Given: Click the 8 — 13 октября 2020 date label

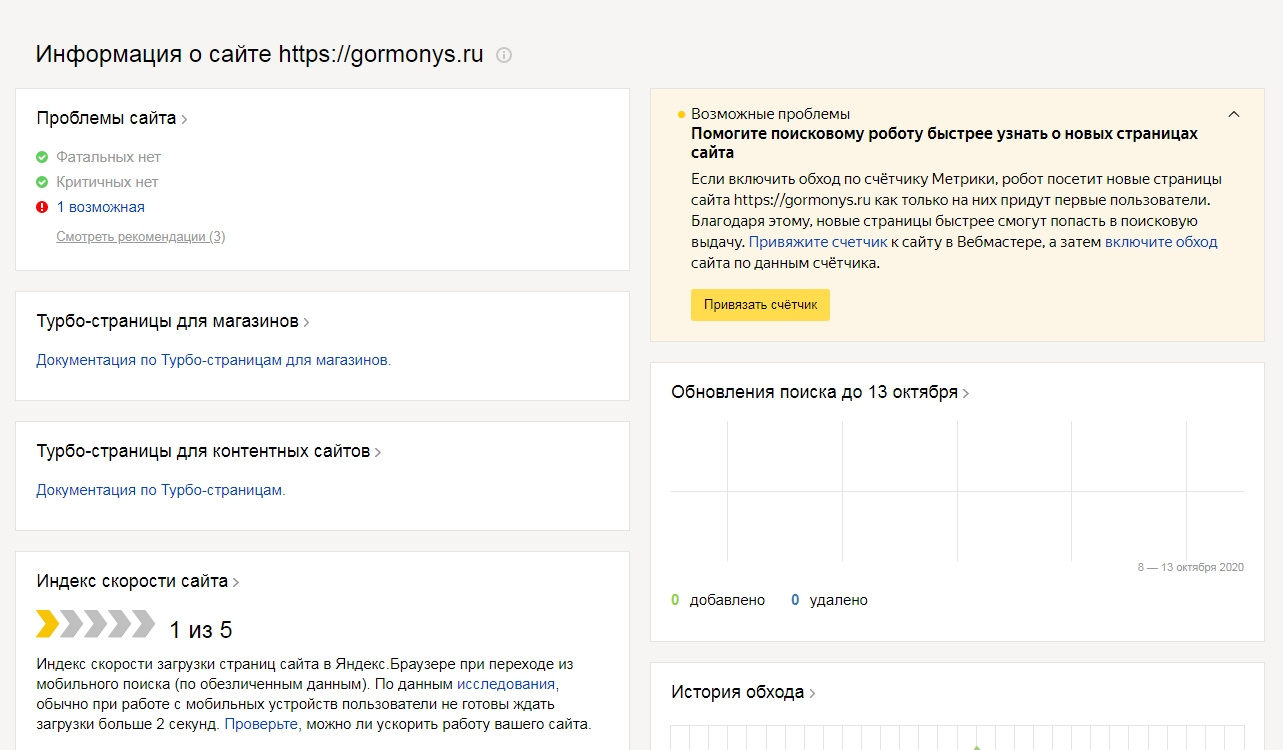Looking at the screenshot, I should 1191,567.
